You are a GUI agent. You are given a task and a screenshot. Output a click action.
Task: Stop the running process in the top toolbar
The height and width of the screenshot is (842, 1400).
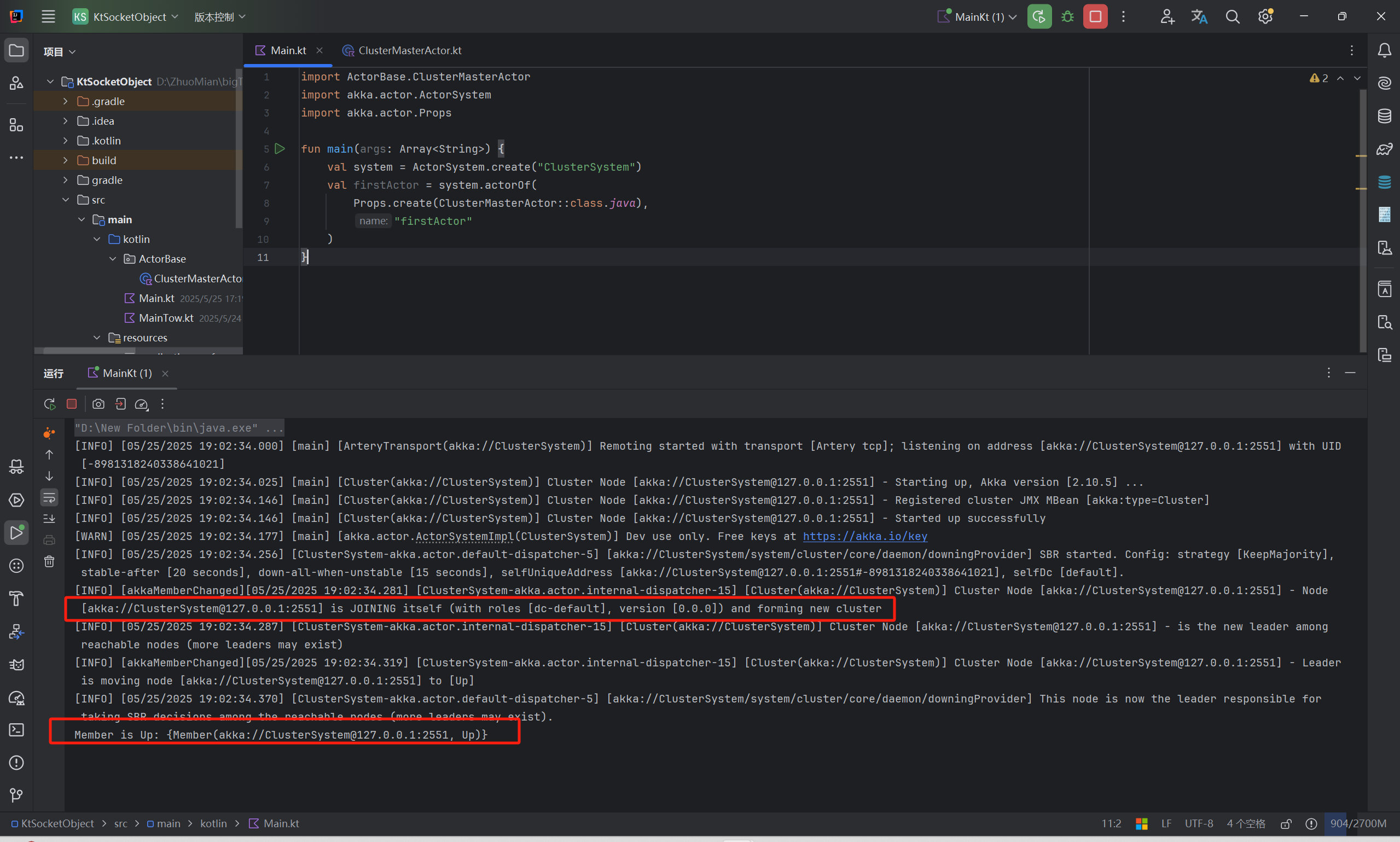click(1095, 16)
